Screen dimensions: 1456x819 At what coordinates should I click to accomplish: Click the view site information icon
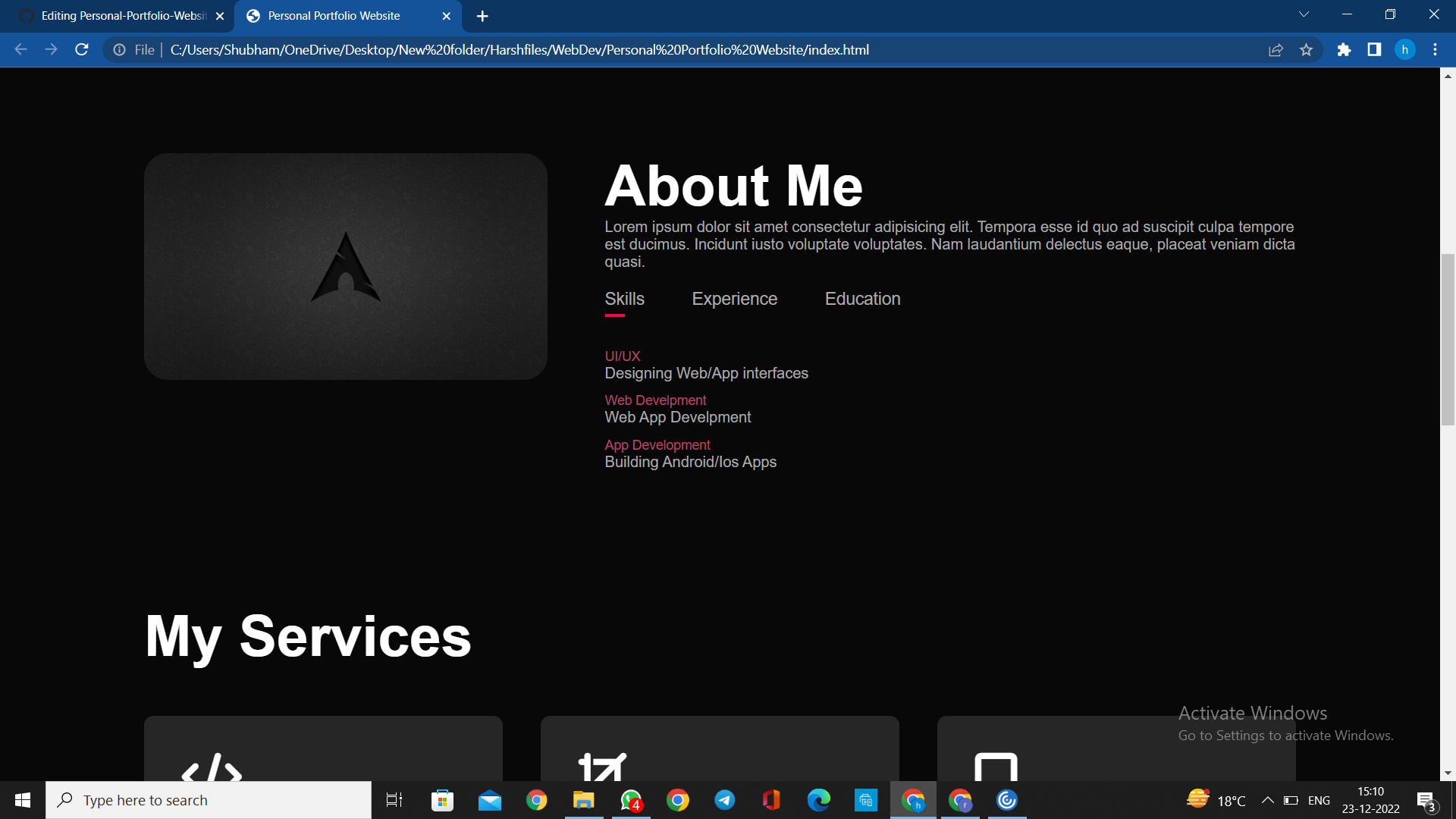pos(119,50)
